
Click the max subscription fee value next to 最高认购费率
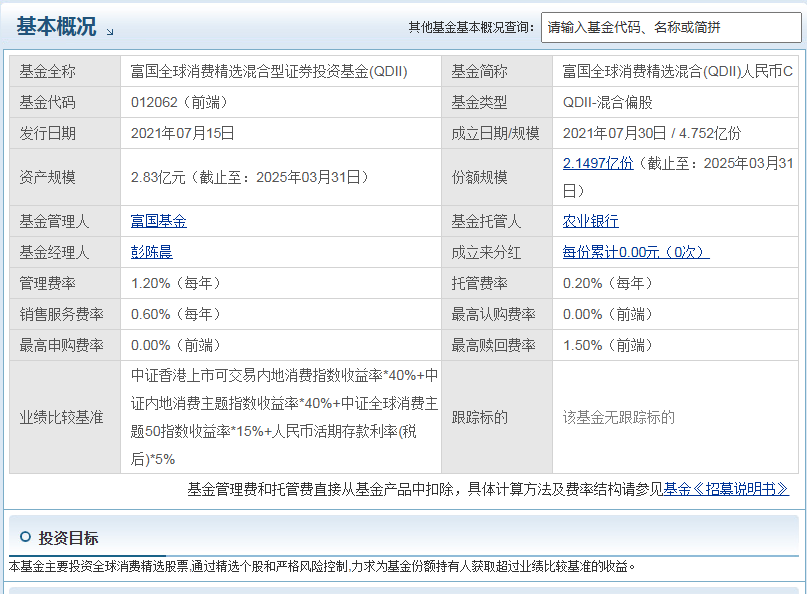pyautogui.click(x=607, y=314)
